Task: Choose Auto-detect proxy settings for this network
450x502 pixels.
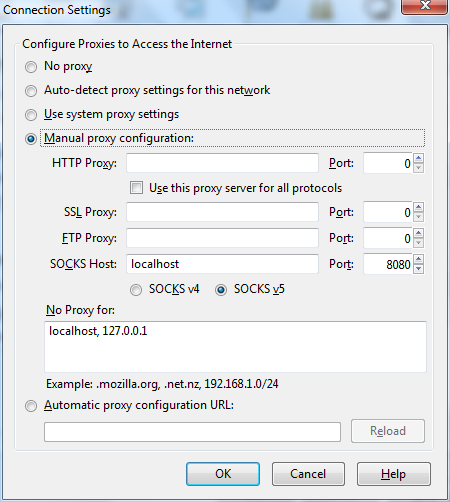Action: coord(31,91)
